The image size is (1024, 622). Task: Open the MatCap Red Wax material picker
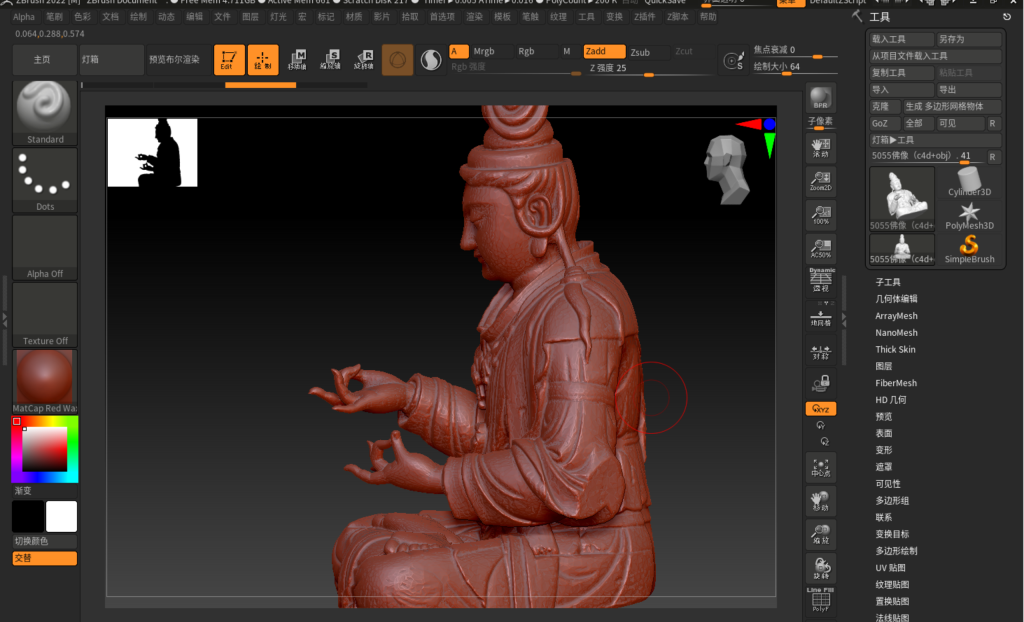tap(44, 382)
